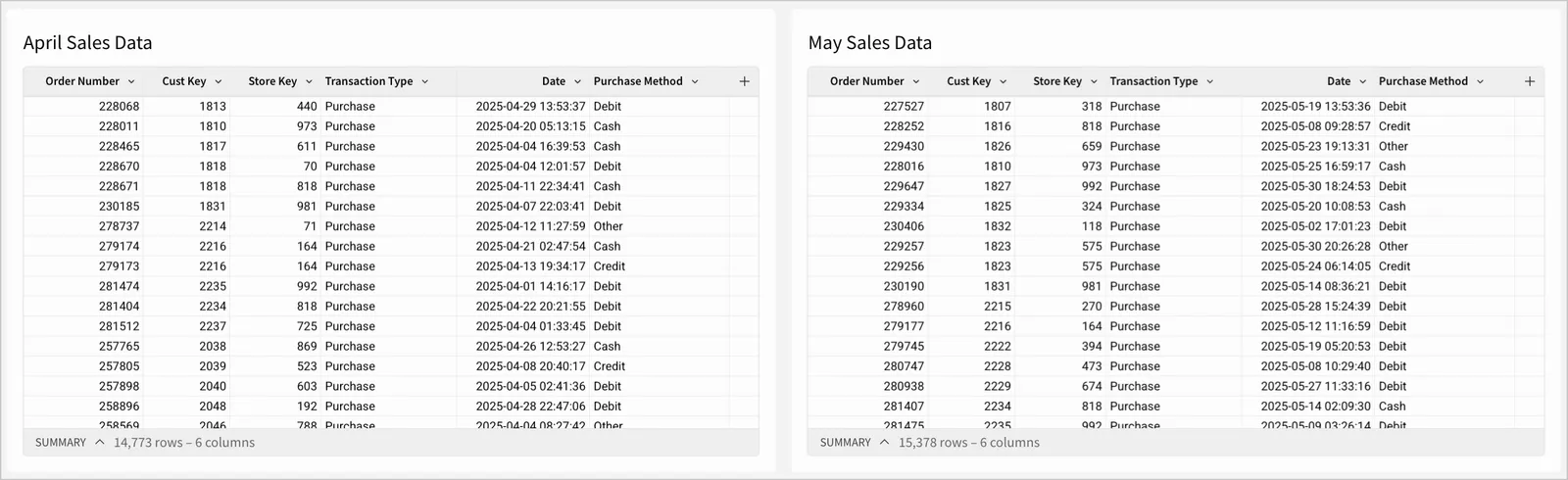Select store key cell 611
The image size is (1568, 480).
[x=307, y=147]
